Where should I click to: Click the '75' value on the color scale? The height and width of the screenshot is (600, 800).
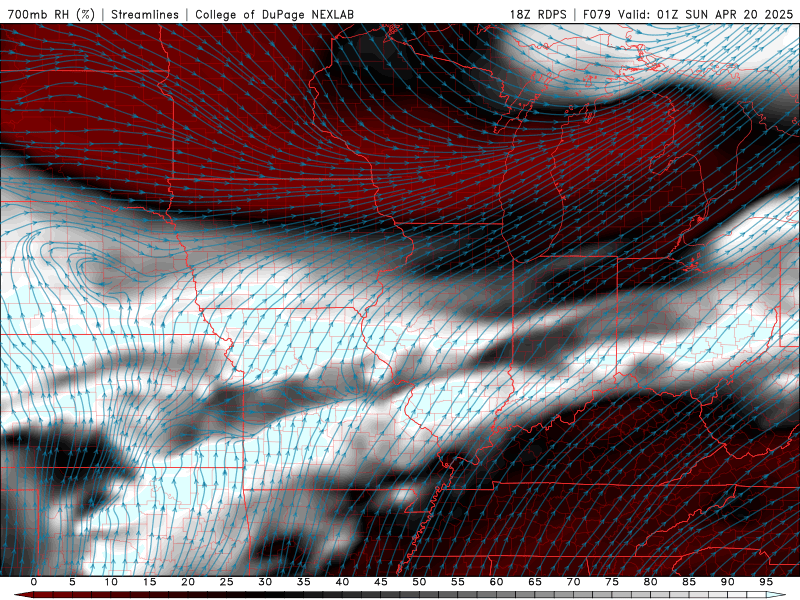coord(612,582)
